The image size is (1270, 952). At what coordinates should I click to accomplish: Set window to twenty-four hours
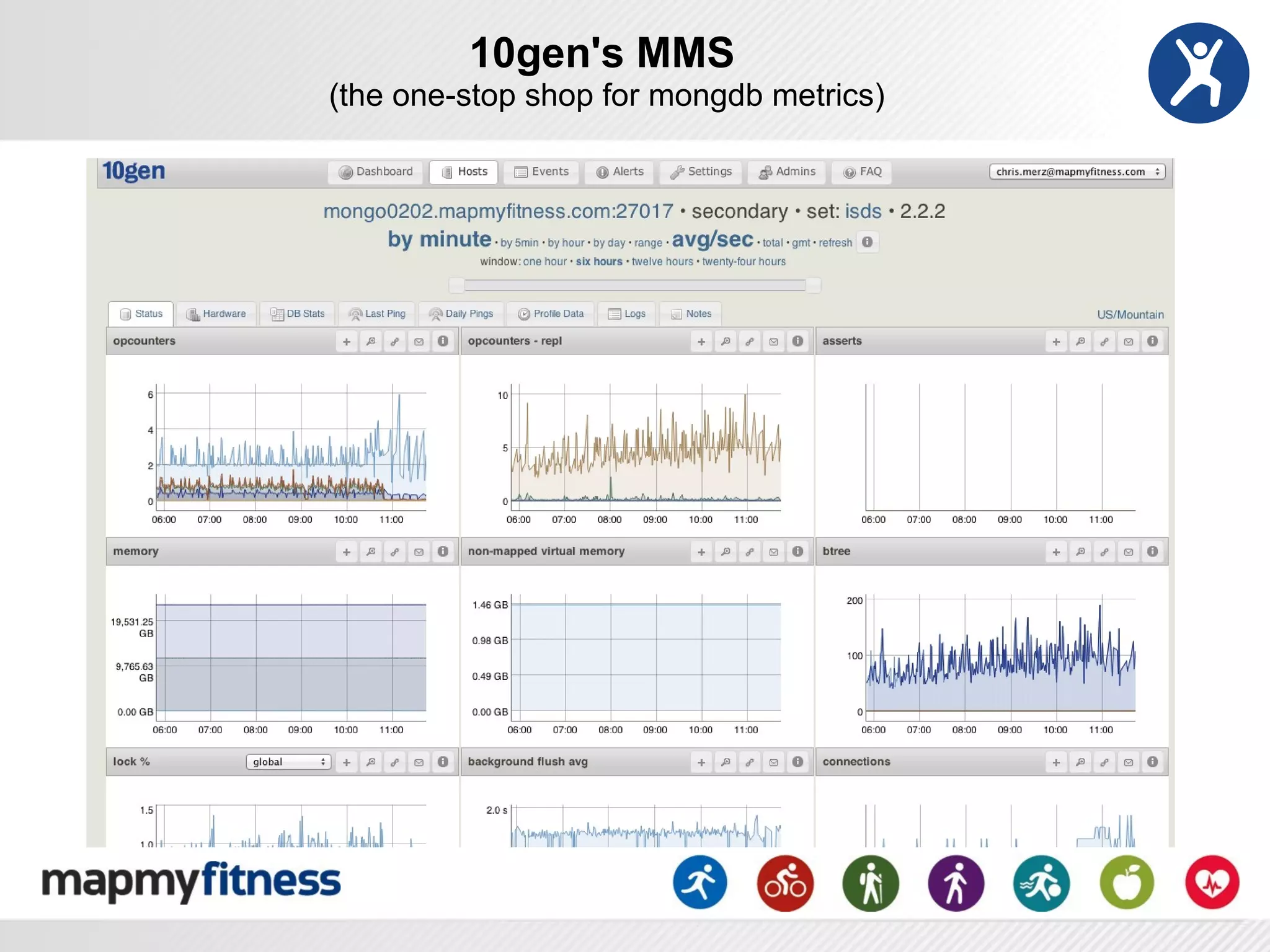(744, 262)
